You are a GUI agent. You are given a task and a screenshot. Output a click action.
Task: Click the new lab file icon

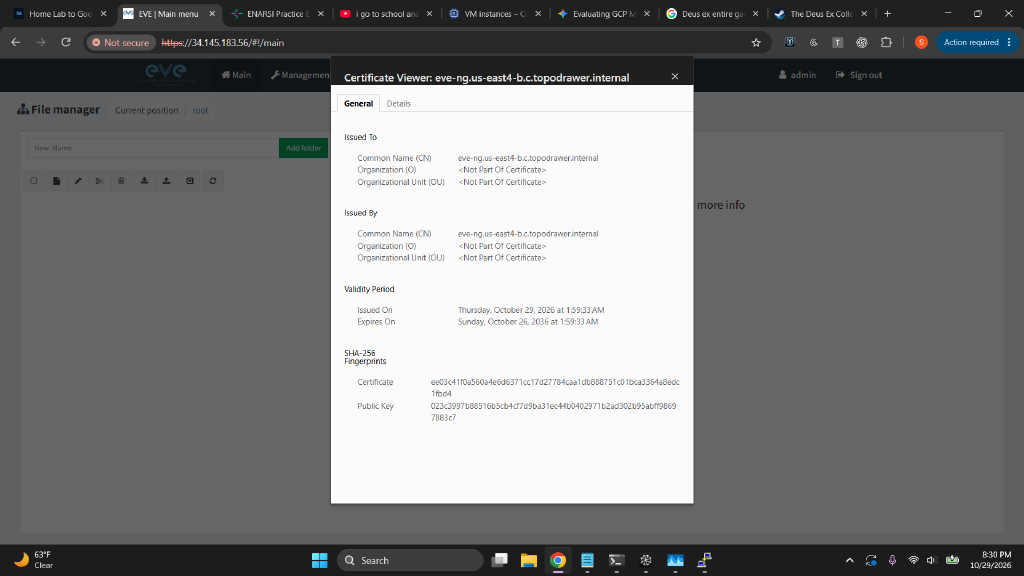tap(57, 181)
